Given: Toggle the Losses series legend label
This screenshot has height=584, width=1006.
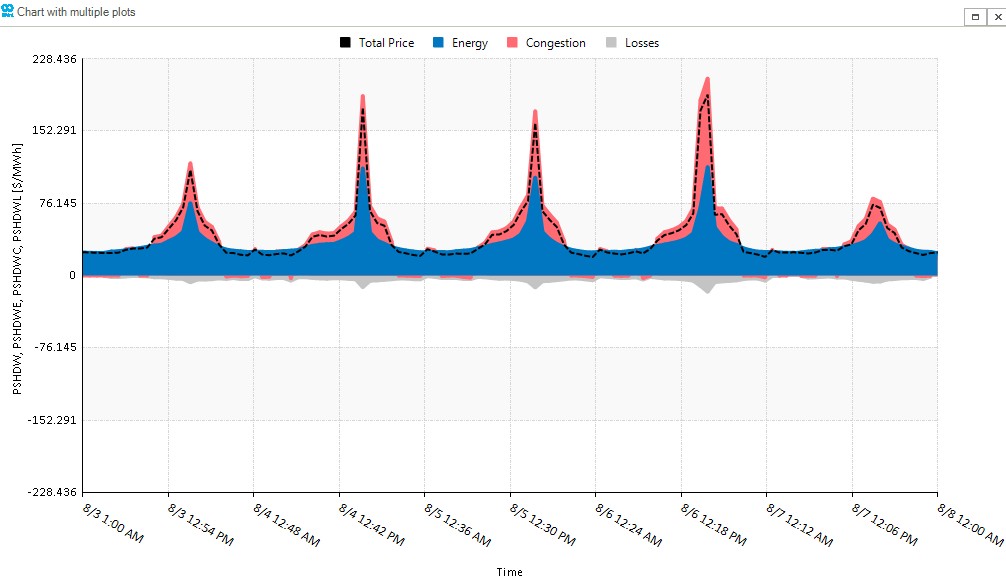Looking at the screenshot, I should point(642,43).
